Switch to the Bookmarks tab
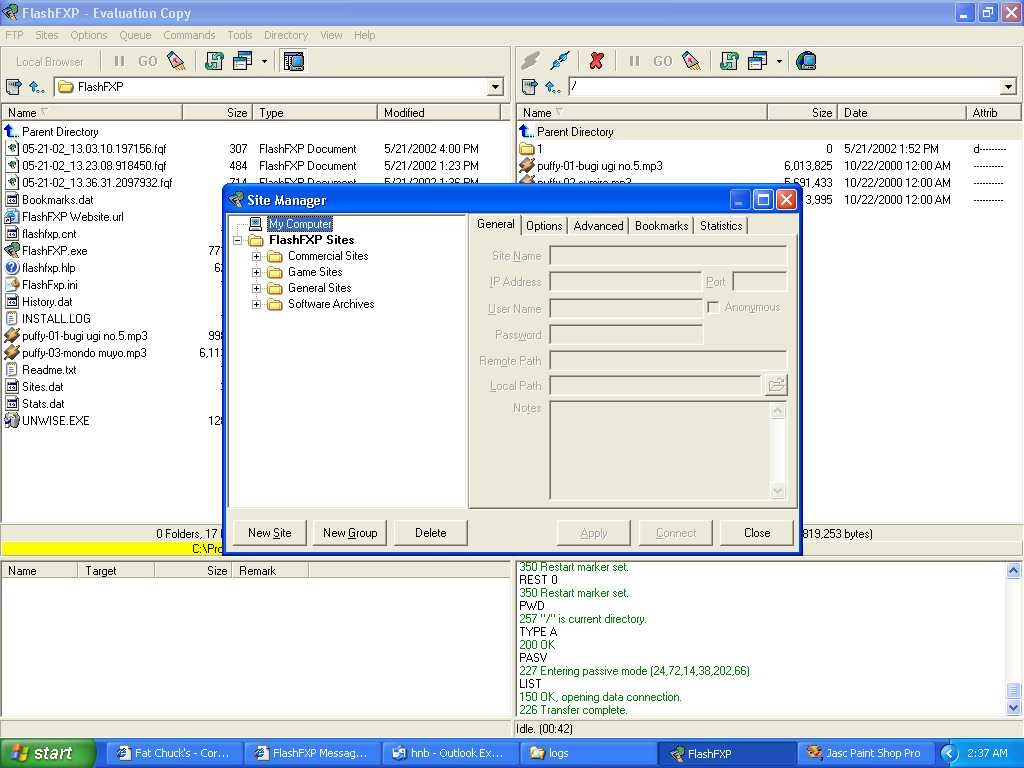 pos(661,225)
